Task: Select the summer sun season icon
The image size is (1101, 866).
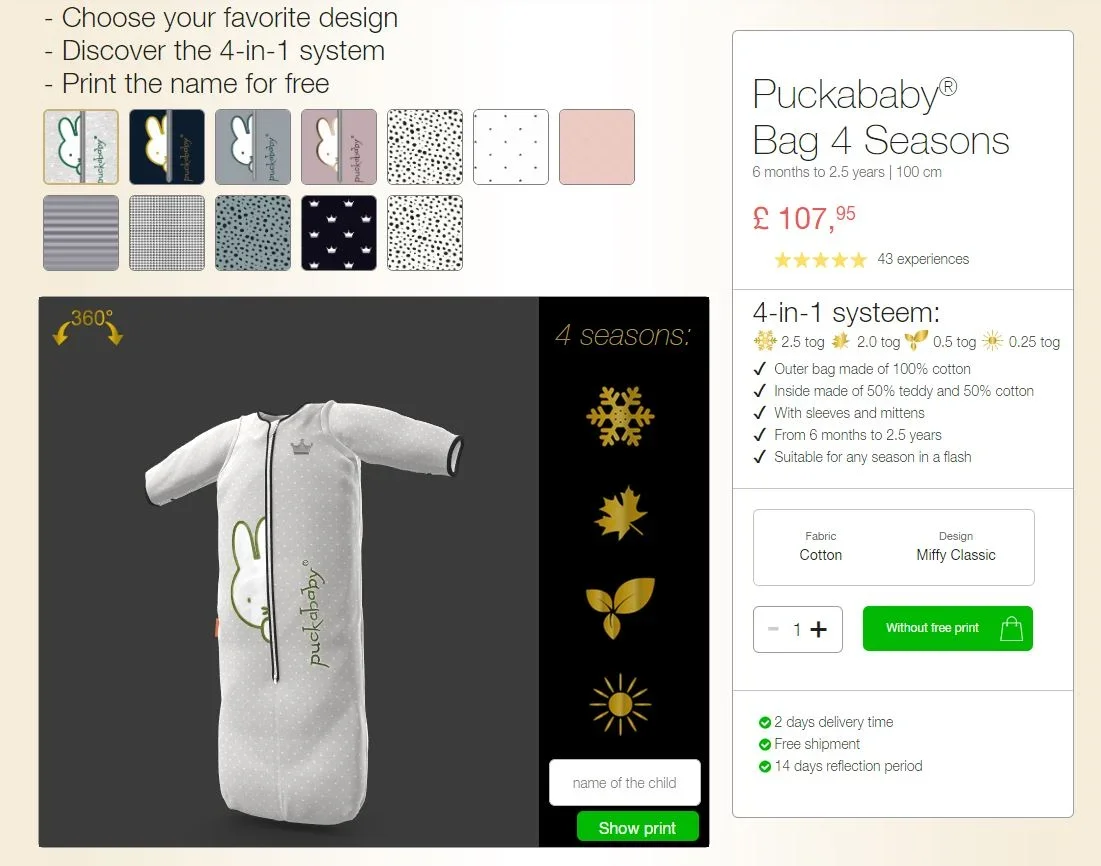Action: [x=620, y=704]
